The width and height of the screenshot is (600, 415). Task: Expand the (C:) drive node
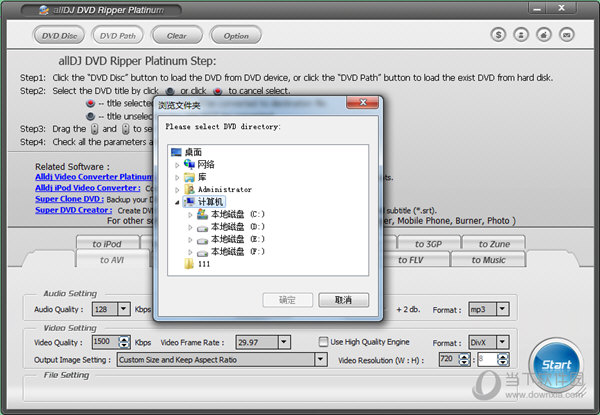click(x=190, y=215)
